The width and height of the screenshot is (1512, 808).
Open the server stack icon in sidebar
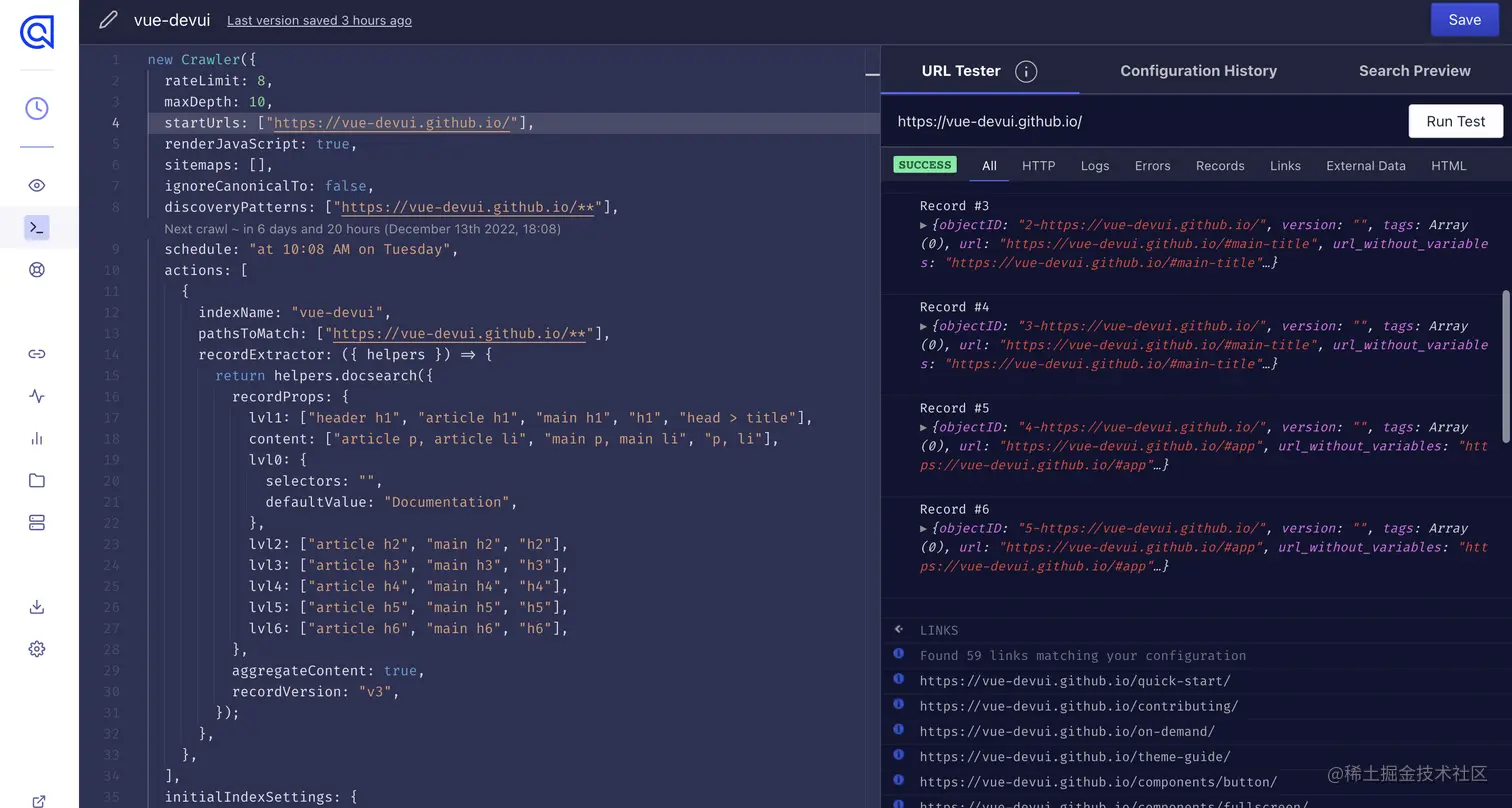pyautogui.click(x=37, y=523)
